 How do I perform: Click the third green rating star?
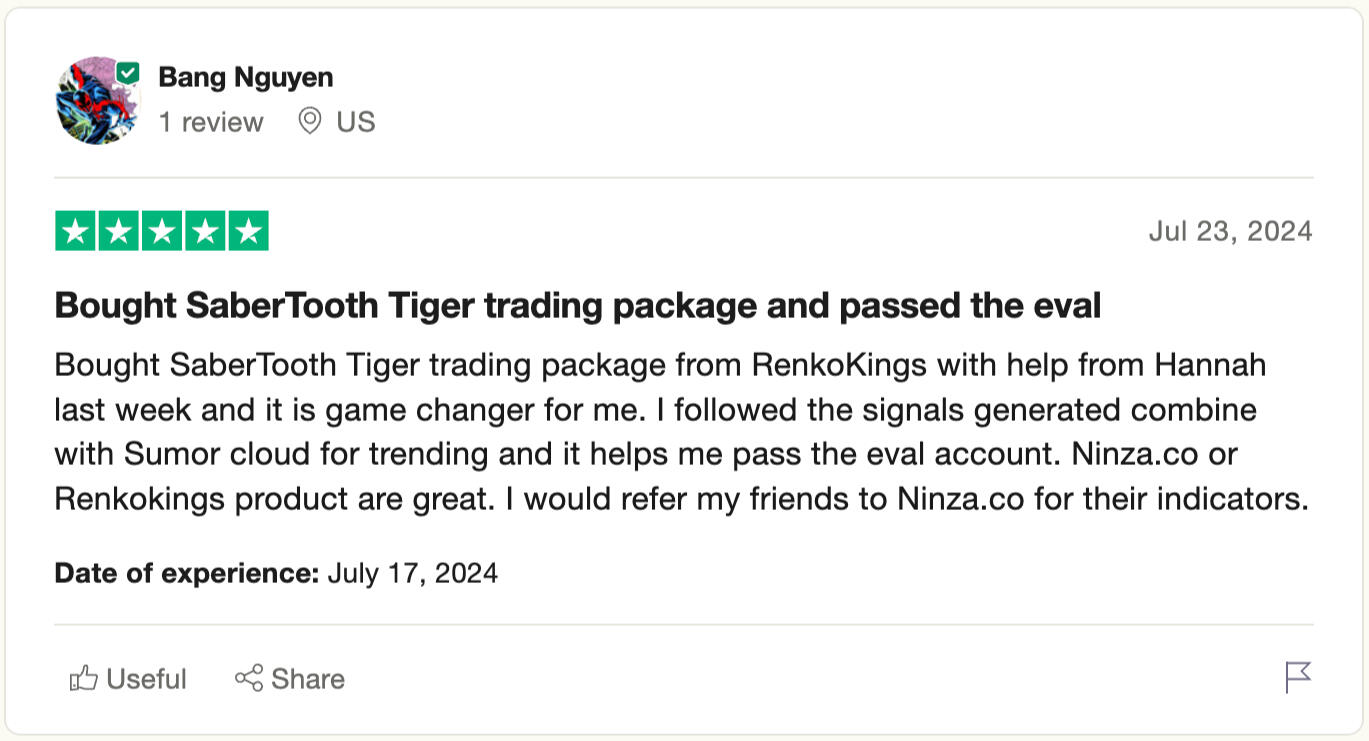click(161, 231)
